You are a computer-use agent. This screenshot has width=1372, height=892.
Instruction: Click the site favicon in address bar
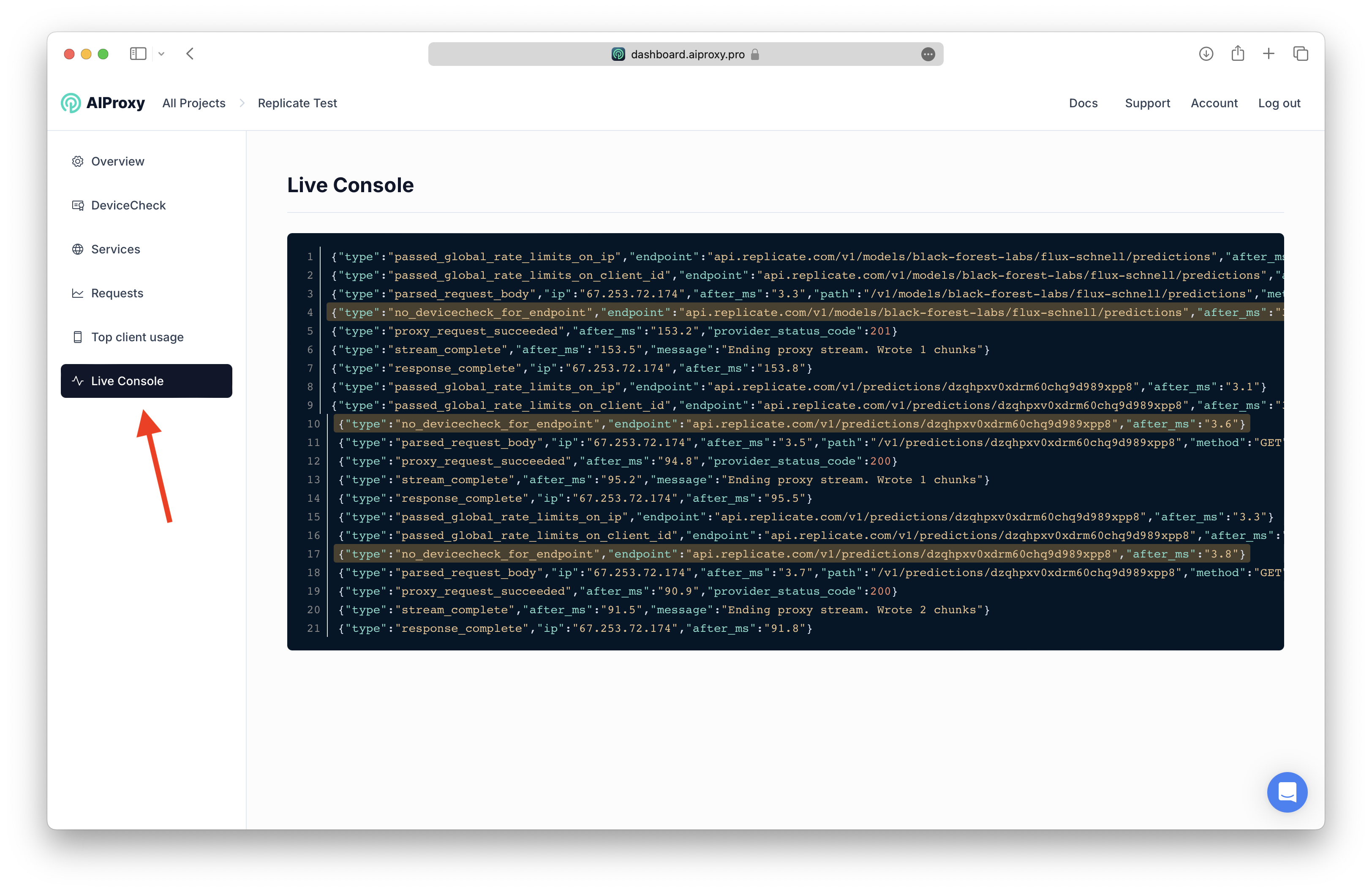[x=618, y=54]
